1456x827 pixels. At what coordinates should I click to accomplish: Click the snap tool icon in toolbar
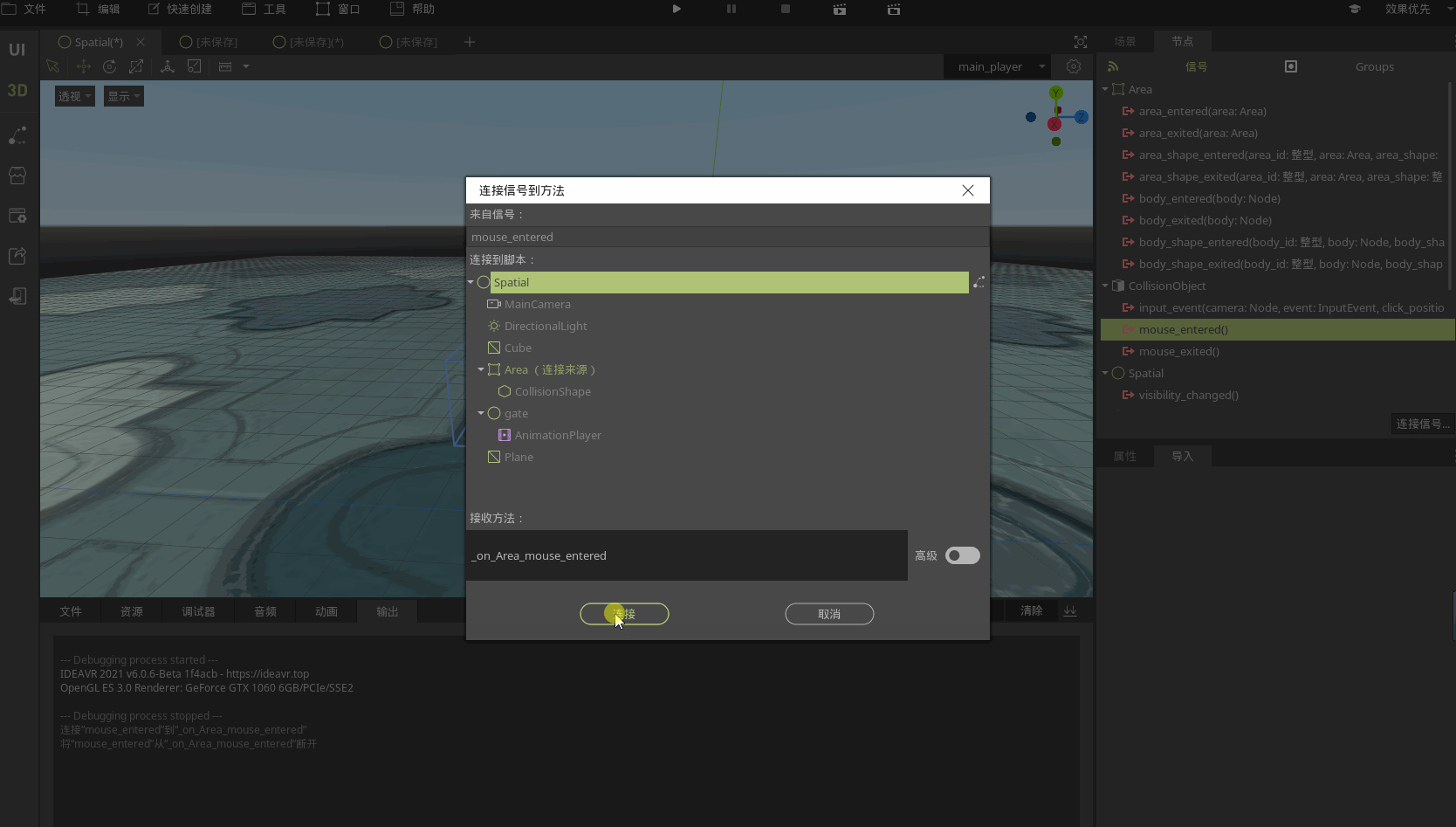[x=195, y=66]
